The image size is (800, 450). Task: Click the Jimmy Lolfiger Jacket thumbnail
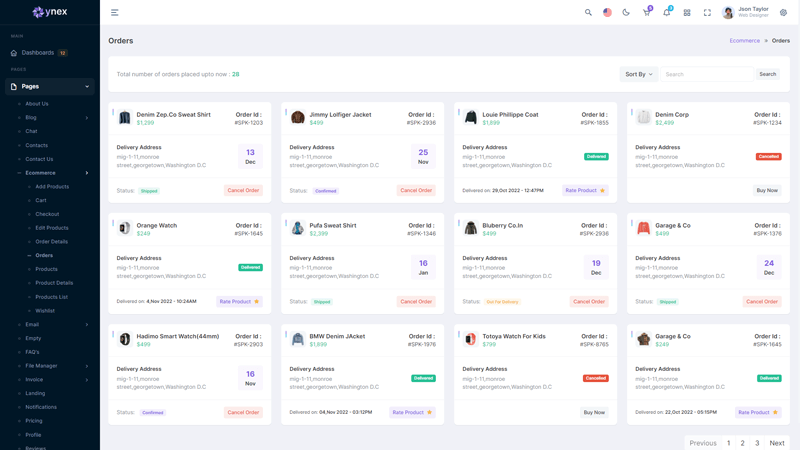(x=298, y=118)
